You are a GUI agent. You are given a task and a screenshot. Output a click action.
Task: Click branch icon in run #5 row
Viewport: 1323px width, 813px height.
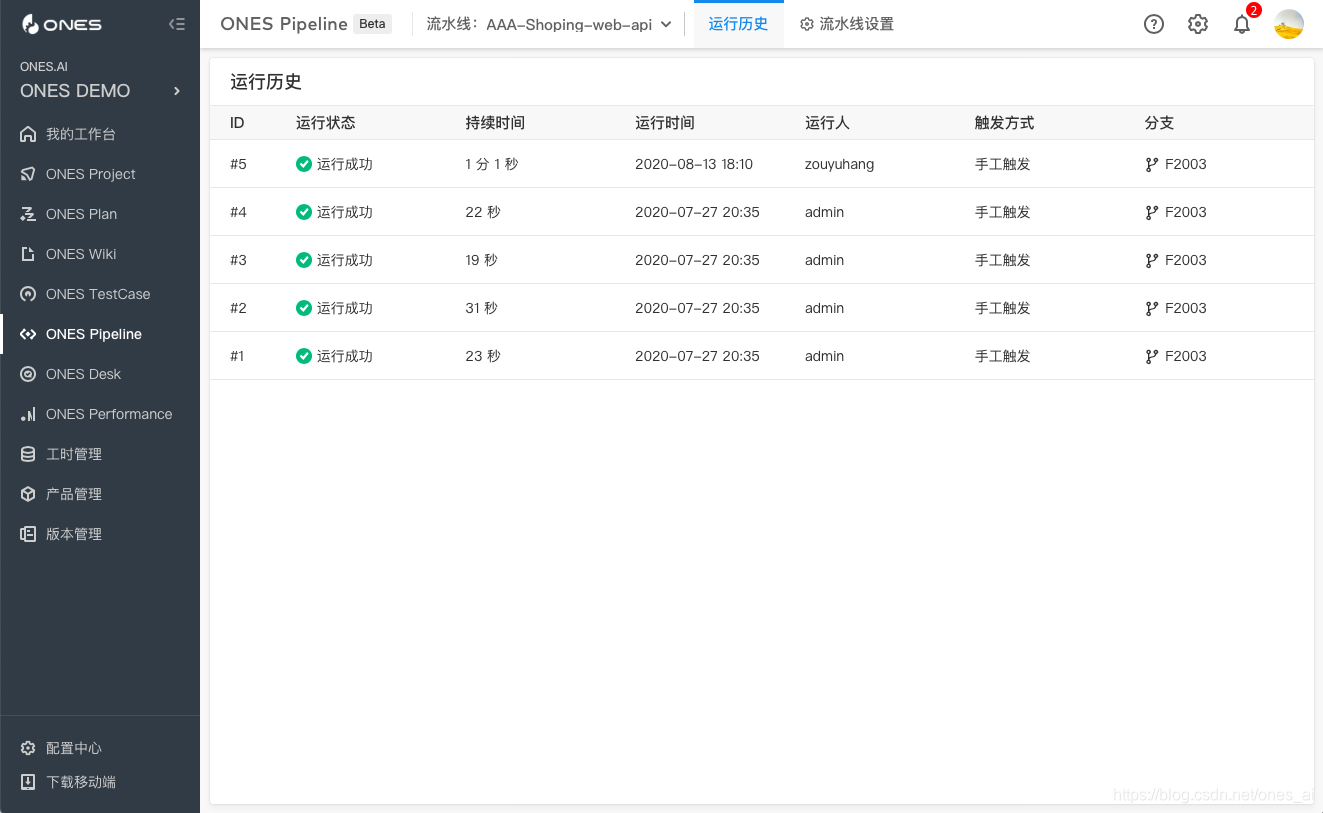(x=1152, y=164)
